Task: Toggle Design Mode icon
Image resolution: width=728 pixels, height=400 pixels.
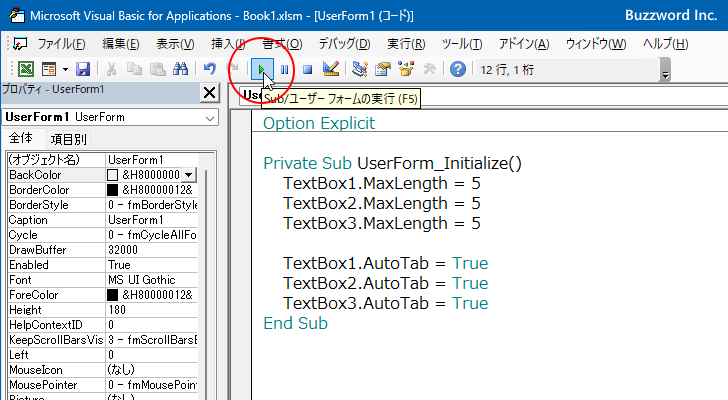Action: [331, 69]
